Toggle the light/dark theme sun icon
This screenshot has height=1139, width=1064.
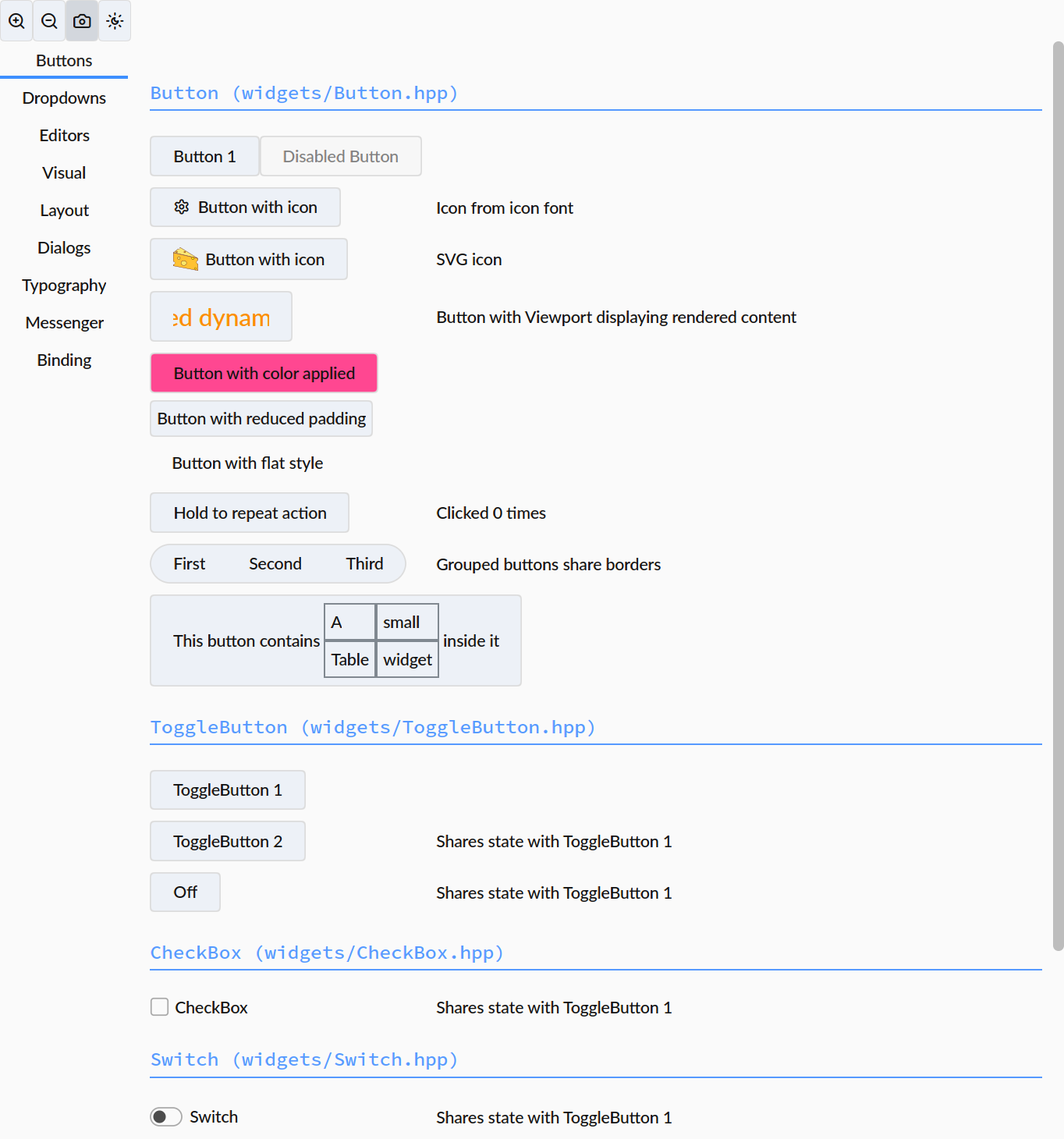pyautogui.click(x=115, y=21)
